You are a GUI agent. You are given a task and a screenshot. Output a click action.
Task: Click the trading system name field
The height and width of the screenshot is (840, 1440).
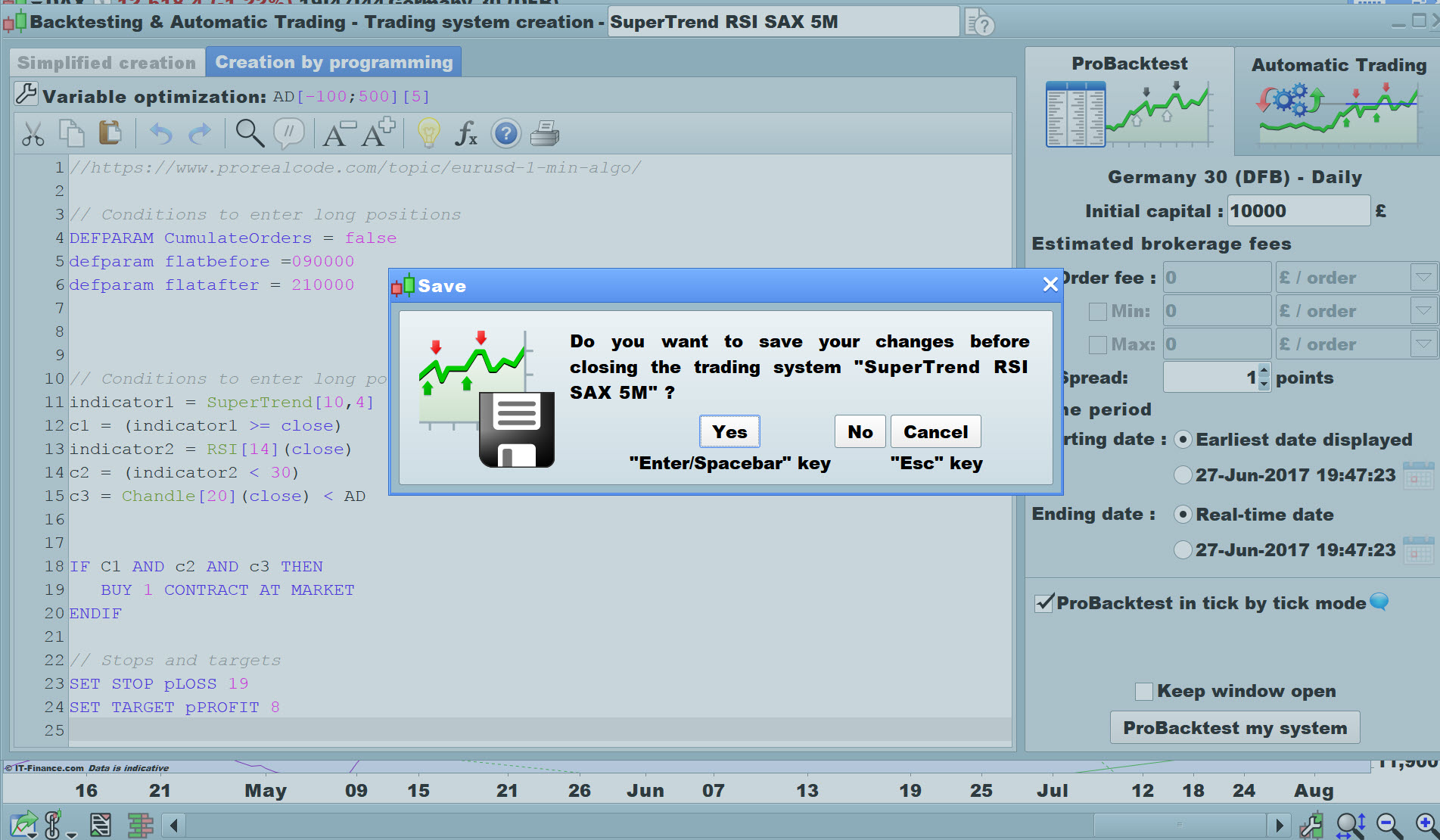pyautogui.click(x=784, y=22)
